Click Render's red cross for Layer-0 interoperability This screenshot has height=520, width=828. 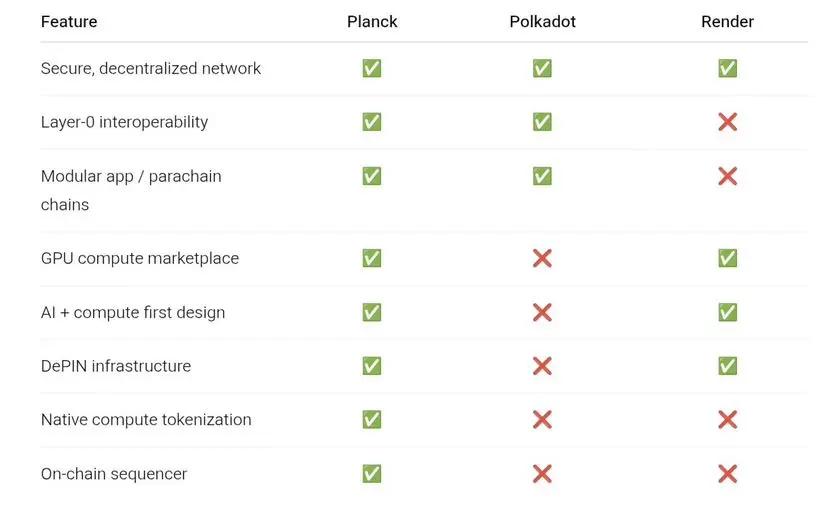pyautogui.click(x=727, y=122)
